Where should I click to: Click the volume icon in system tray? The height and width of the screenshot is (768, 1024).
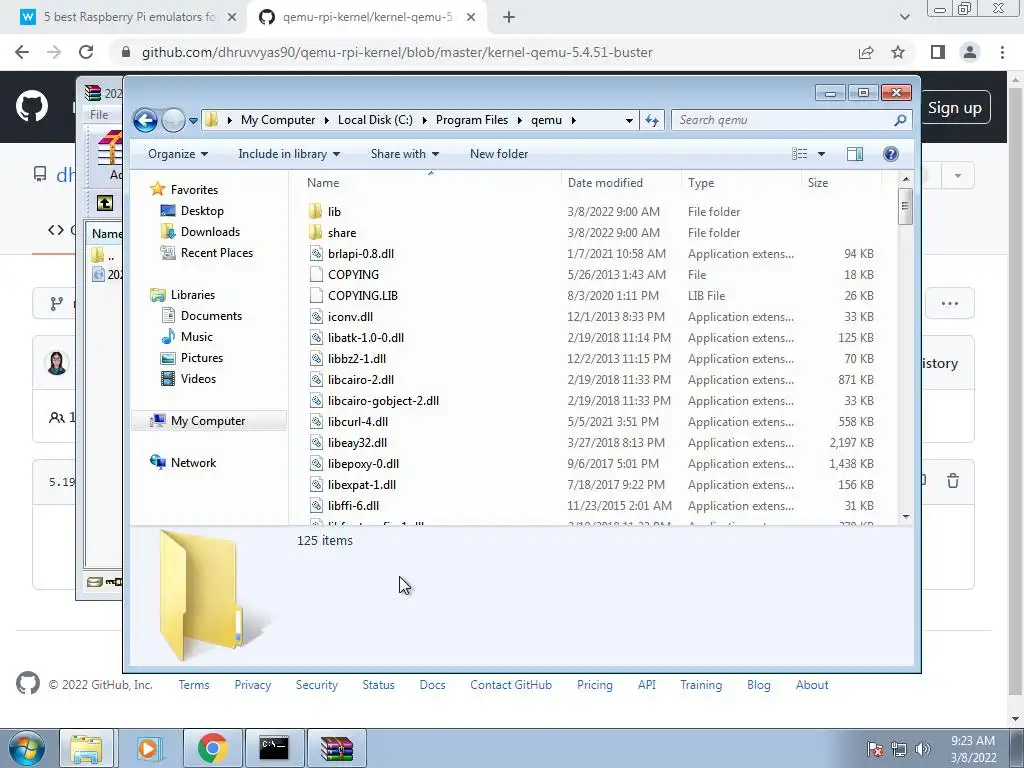click(x=922, y=749)
